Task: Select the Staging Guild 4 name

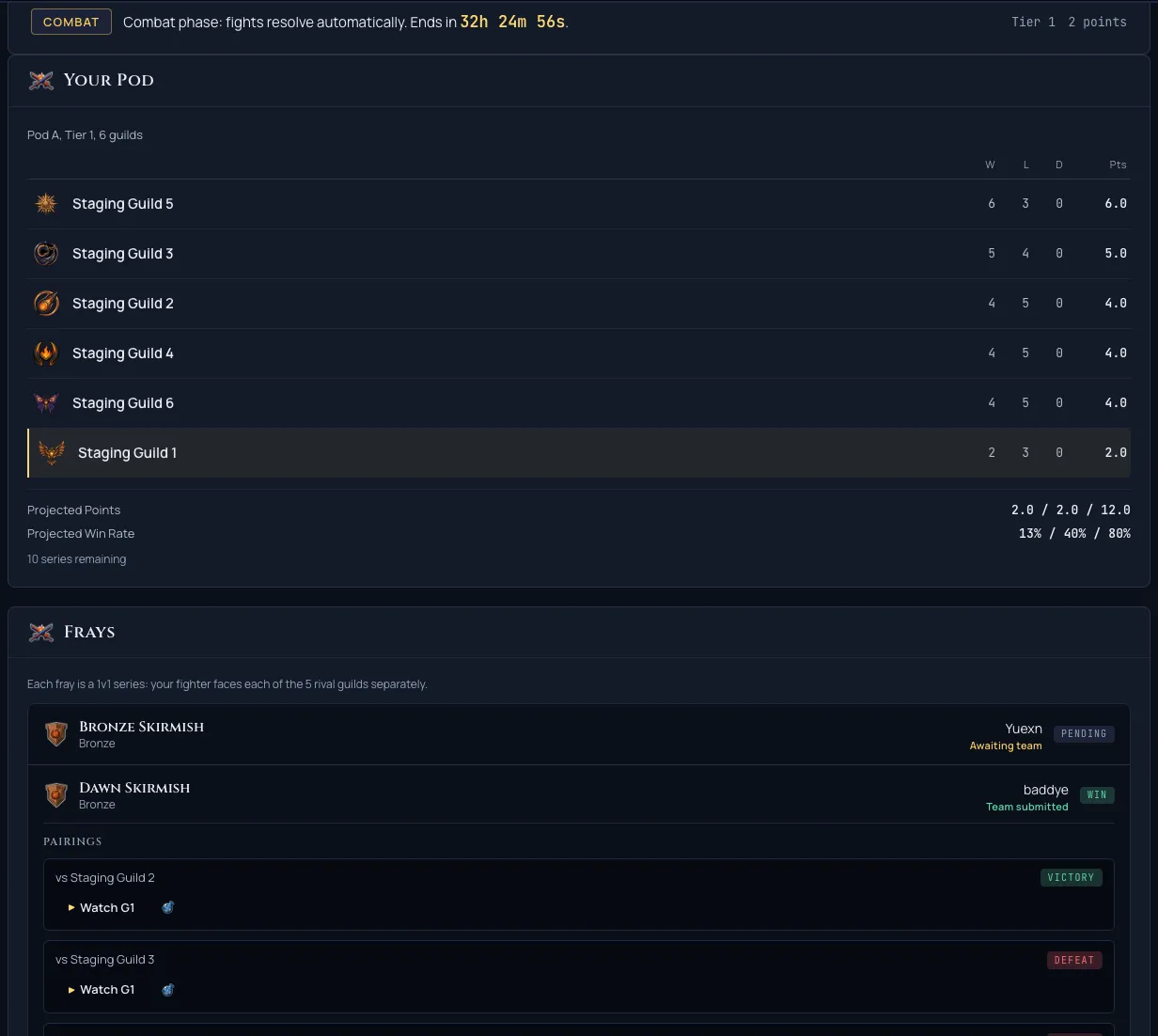Action: (123, 353)
